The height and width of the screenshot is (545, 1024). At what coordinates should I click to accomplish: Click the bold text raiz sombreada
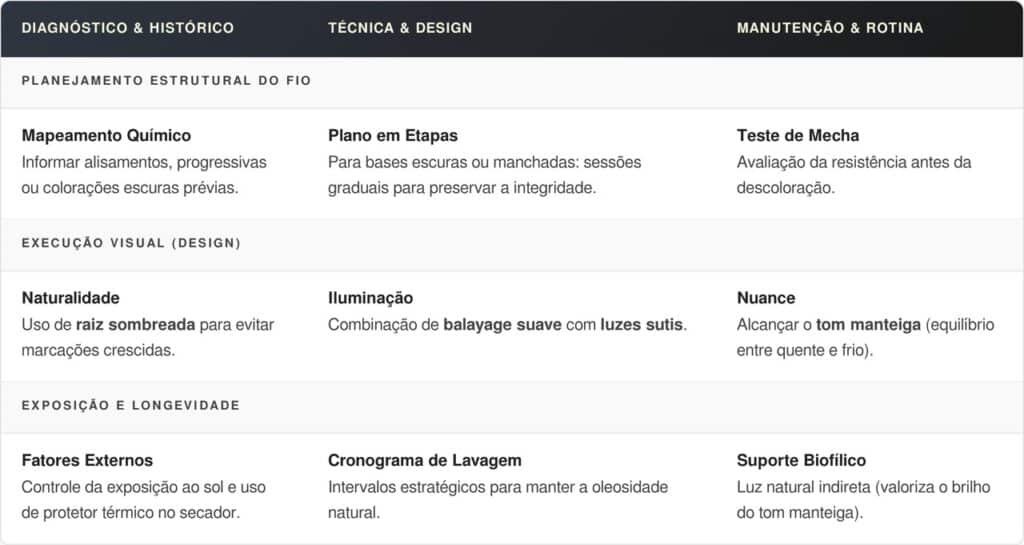137,325
